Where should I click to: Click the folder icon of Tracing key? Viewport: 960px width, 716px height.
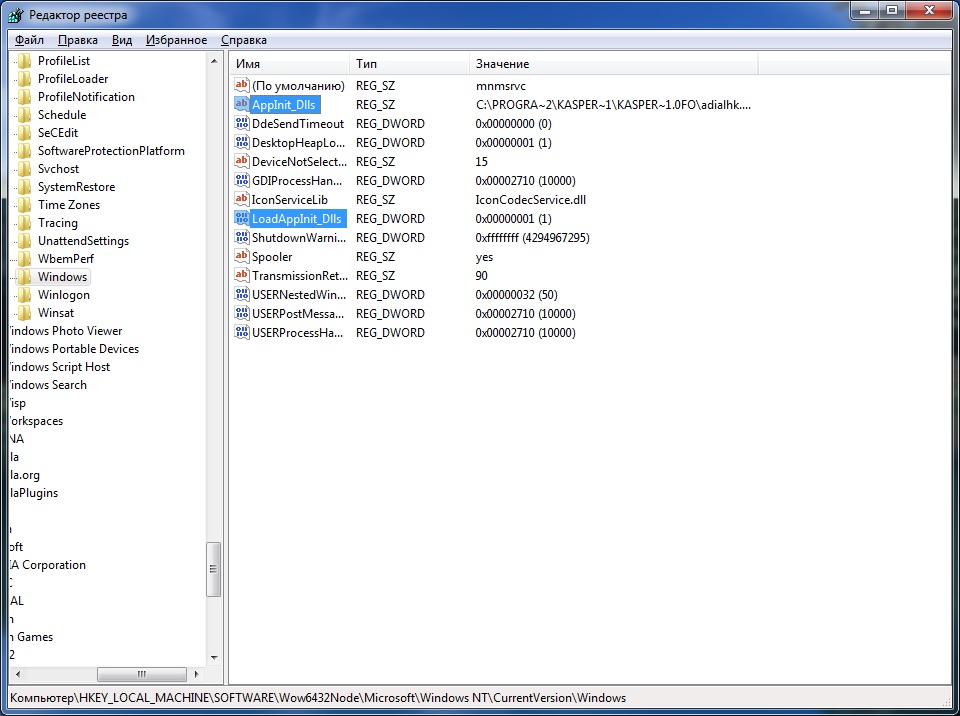(24, 222)
